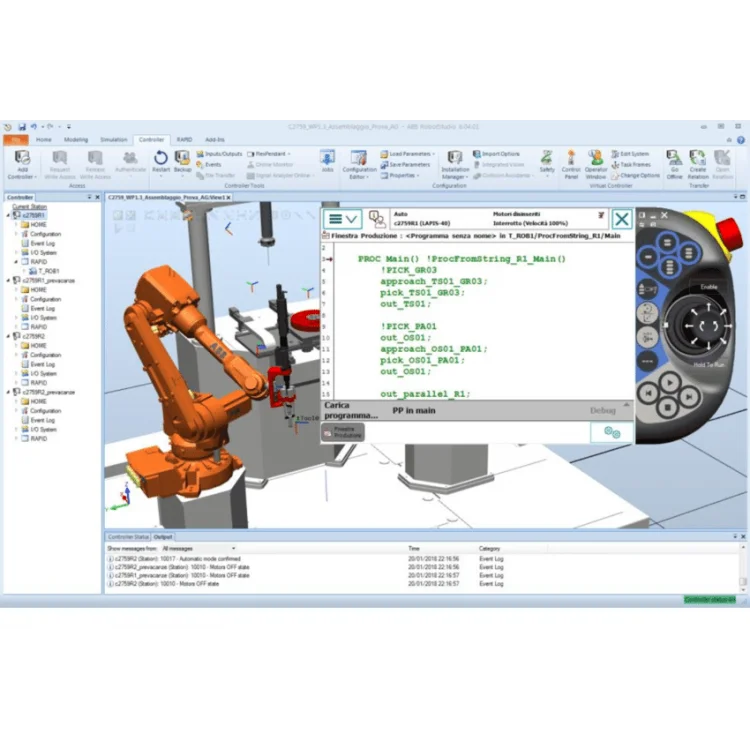Close the FlexPendant production window
Screen dimensions: 750x750
click(x=622, y=220)
